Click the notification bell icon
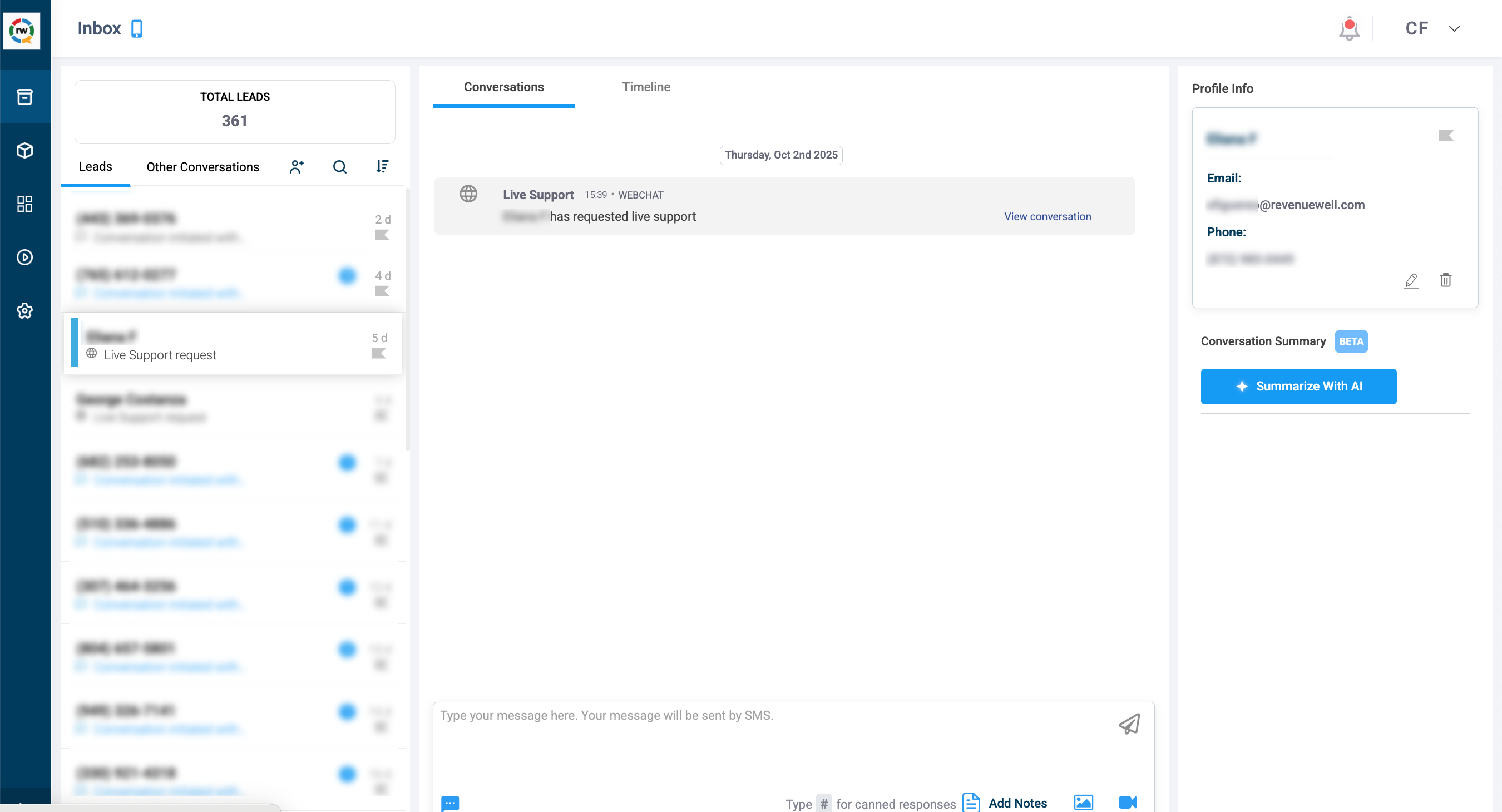The width and height of the screenshot is (1502, 812). pos(1348,28)
